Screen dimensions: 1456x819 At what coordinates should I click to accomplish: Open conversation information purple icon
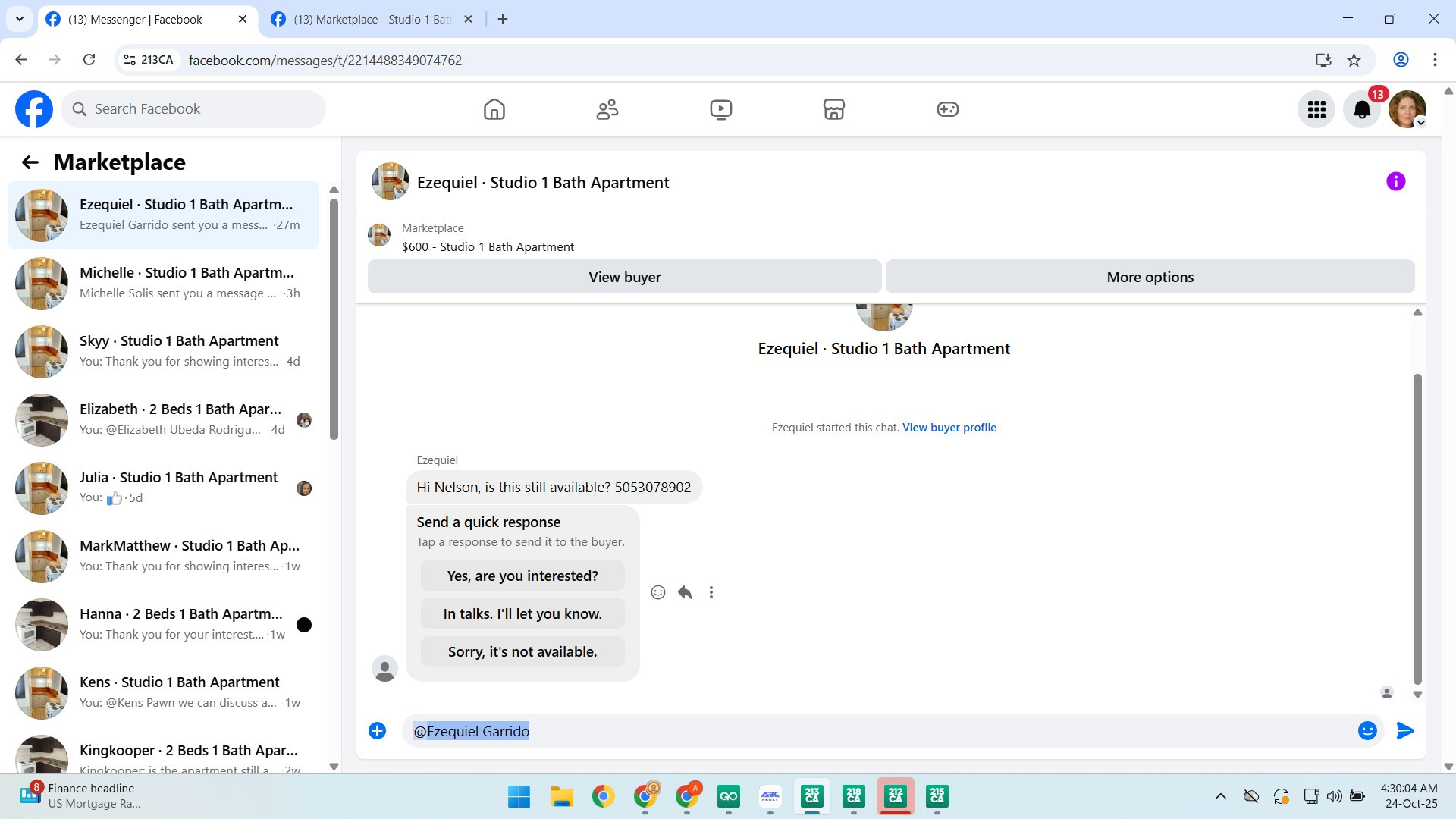[x=1395, y=181]
